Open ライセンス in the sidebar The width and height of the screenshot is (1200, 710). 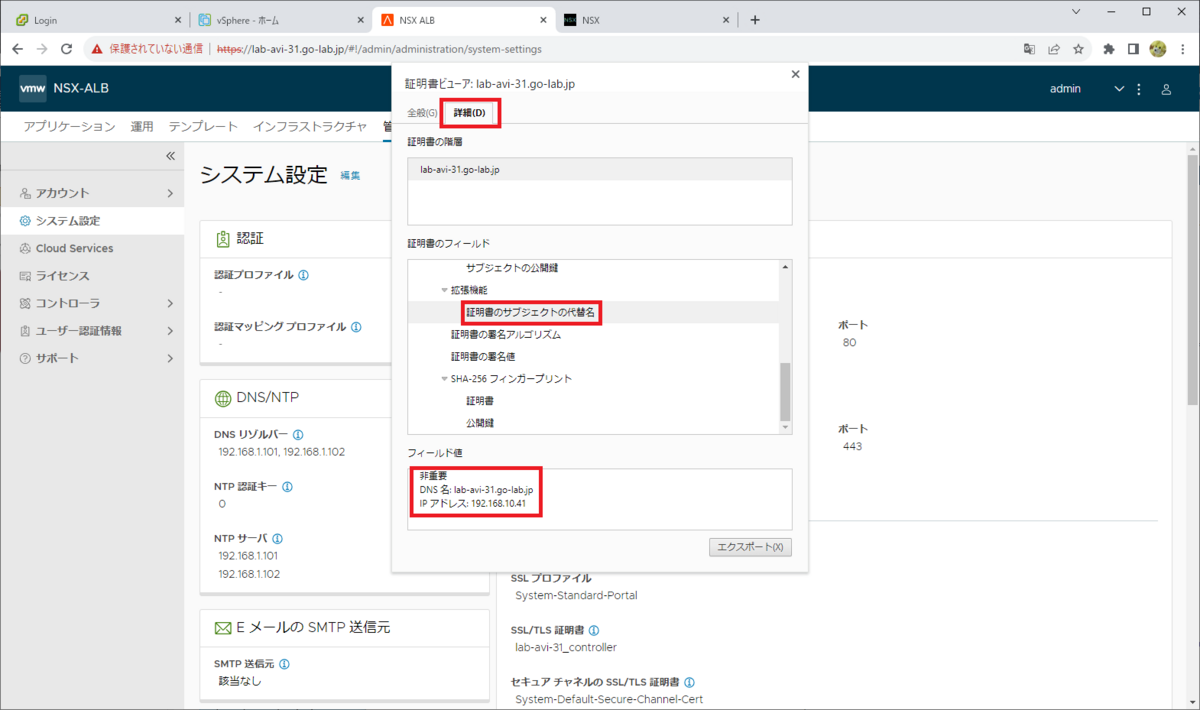click(x=92, y=276)
